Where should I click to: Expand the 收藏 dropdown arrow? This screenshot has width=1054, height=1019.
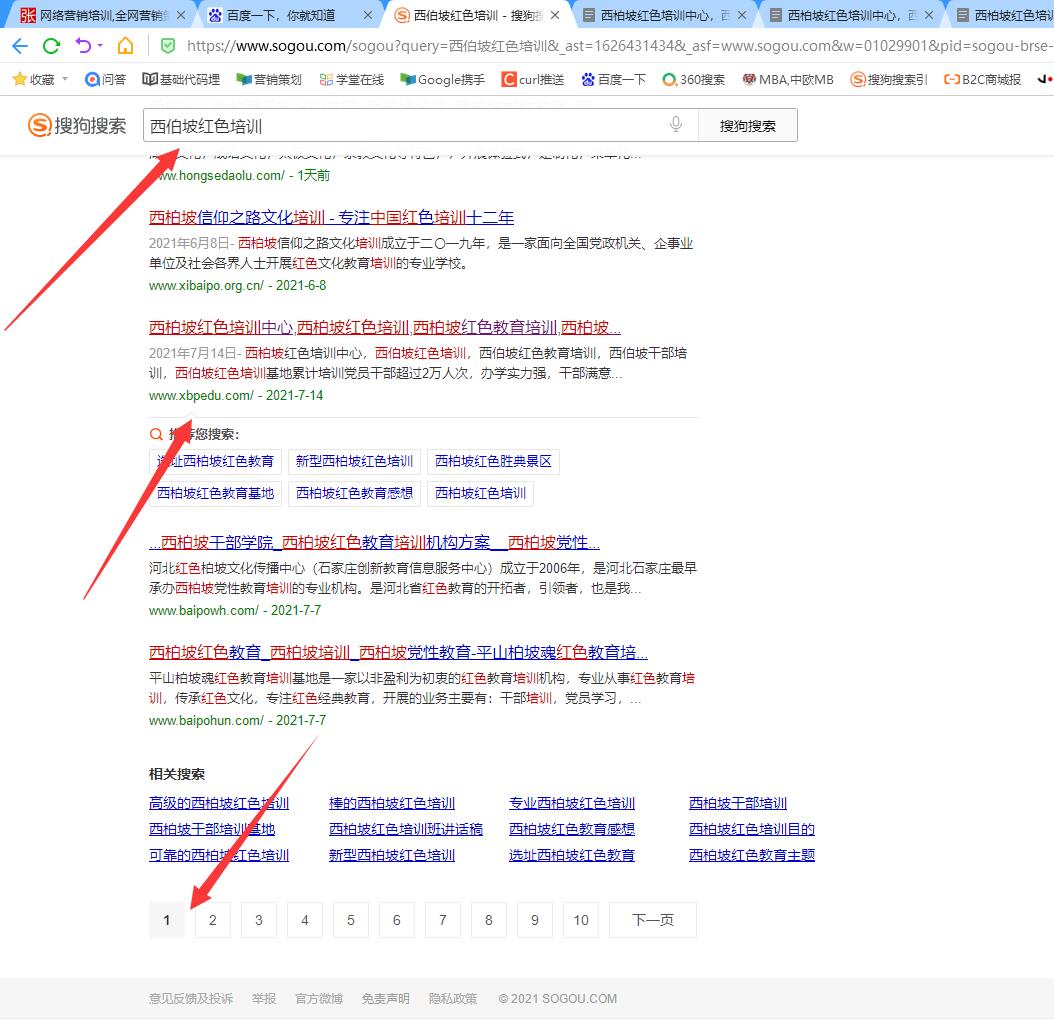[64, 78]
